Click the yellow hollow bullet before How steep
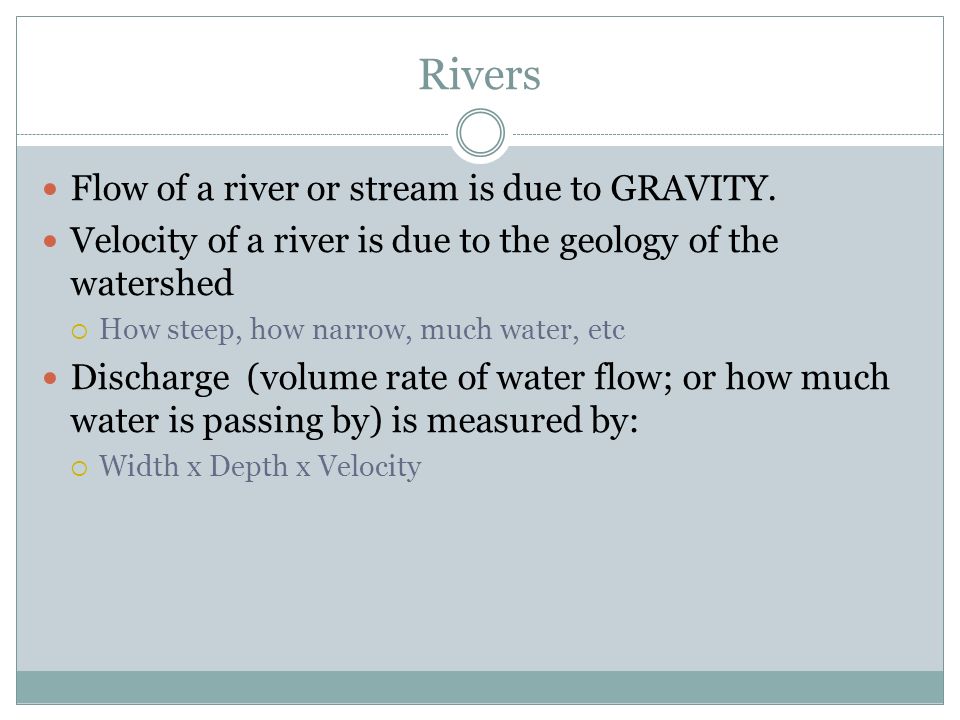This screenshot has width=960, height=720. [x=80, y=332]
